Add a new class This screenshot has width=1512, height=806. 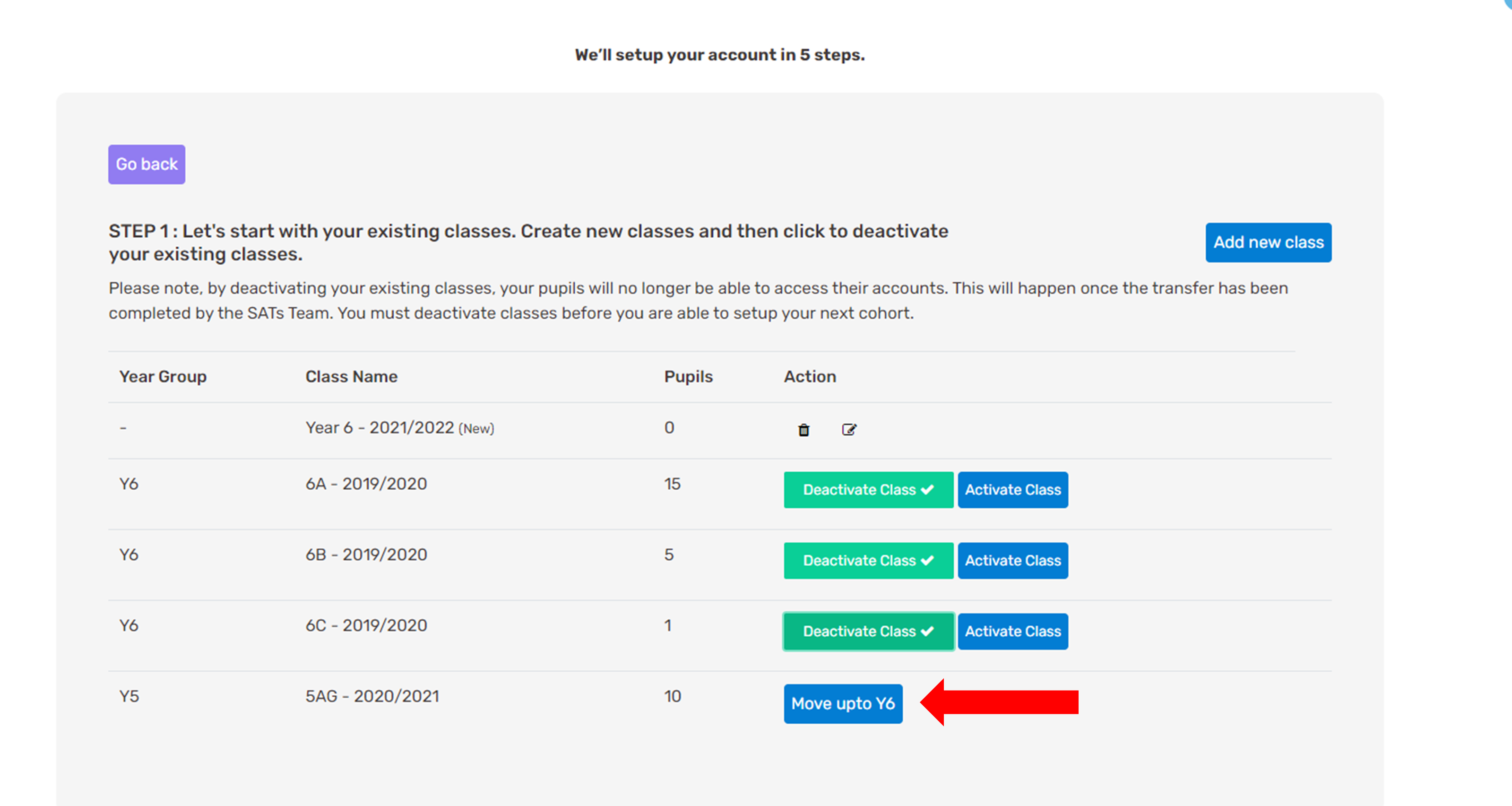click(1269, 243)
